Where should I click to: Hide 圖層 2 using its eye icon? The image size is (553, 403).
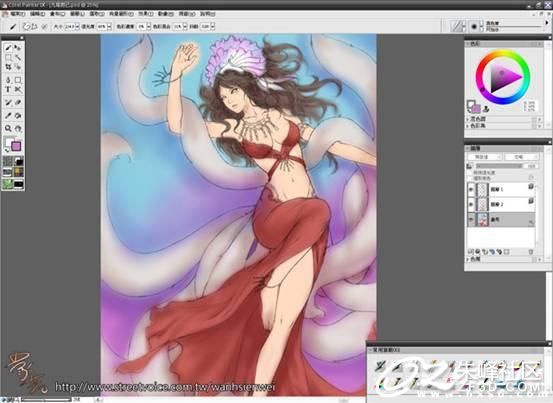[x=471, y=204]
